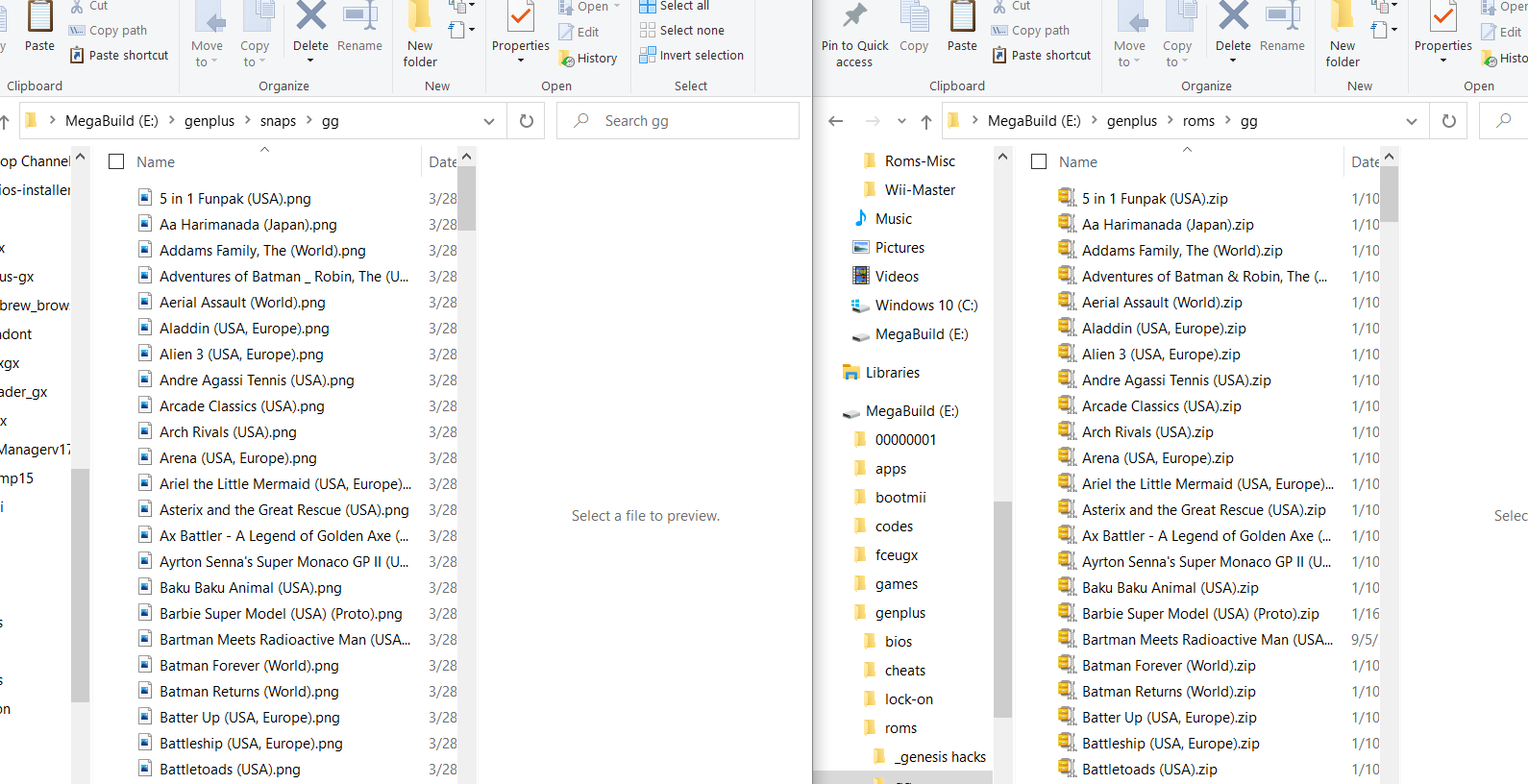This screenshot has height=784, width=1528.
Task: Click Copy path in left window ribbon
Action: point(108,31)
